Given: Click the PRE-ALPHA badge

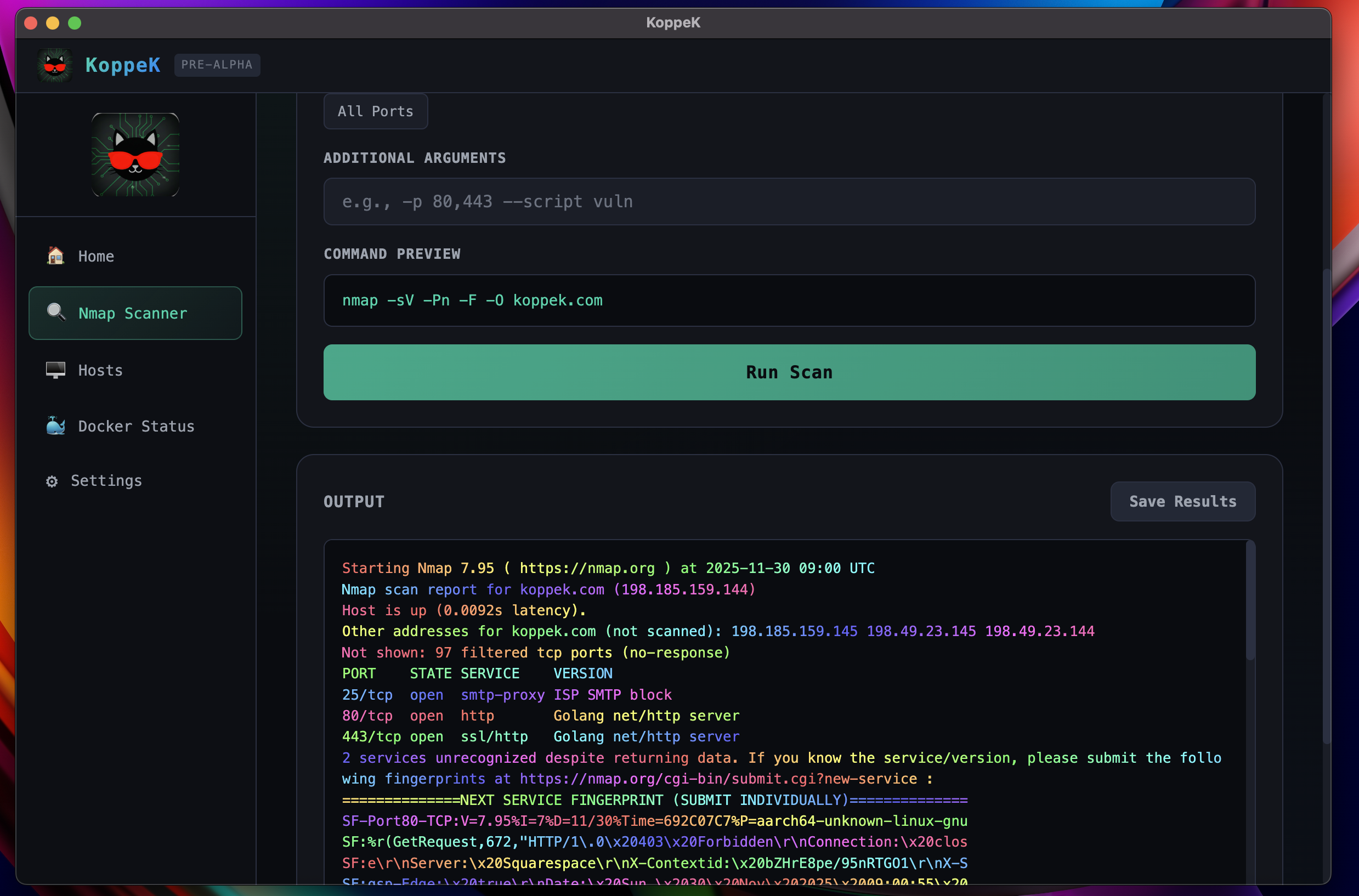Looking at the screenshot, I should click(217, 65).
